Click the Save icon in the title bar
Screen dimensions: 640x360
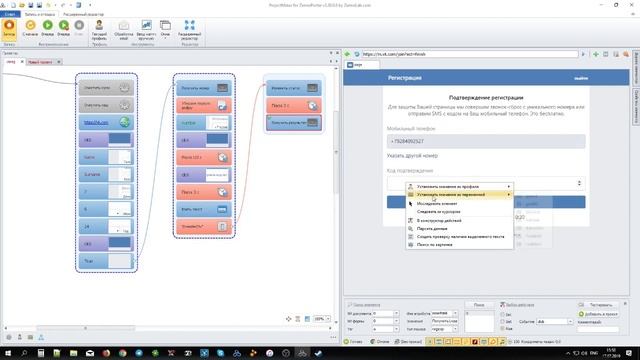[x=31, y=5]
